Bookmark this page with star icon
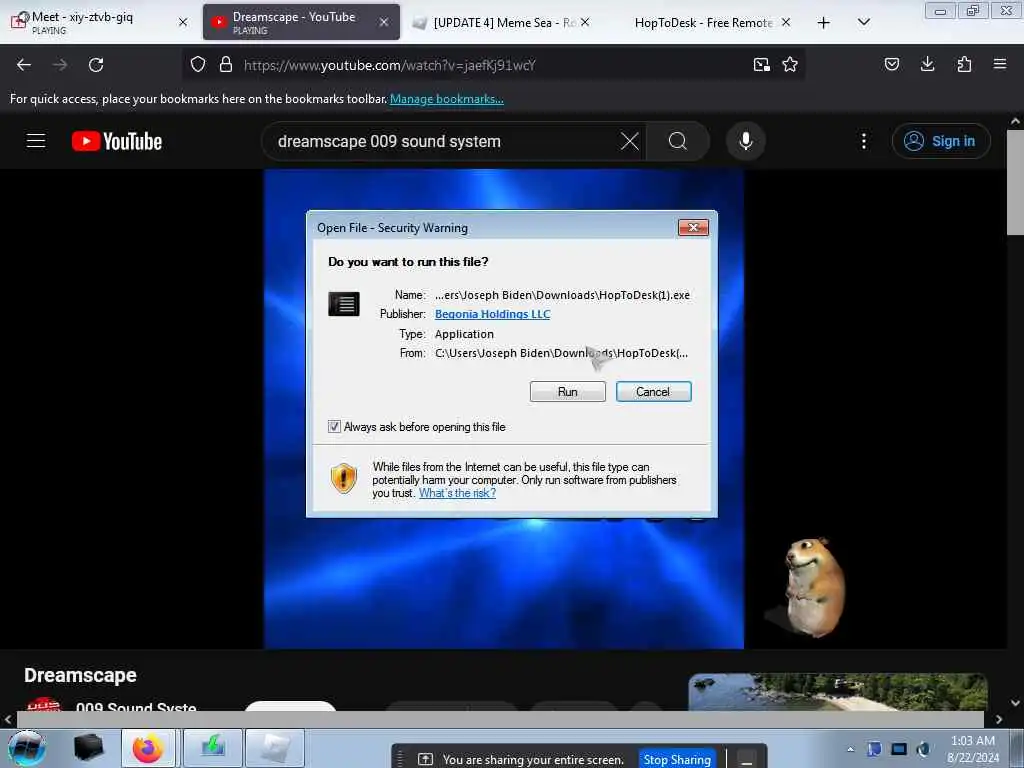 click(x=790, y=65)
